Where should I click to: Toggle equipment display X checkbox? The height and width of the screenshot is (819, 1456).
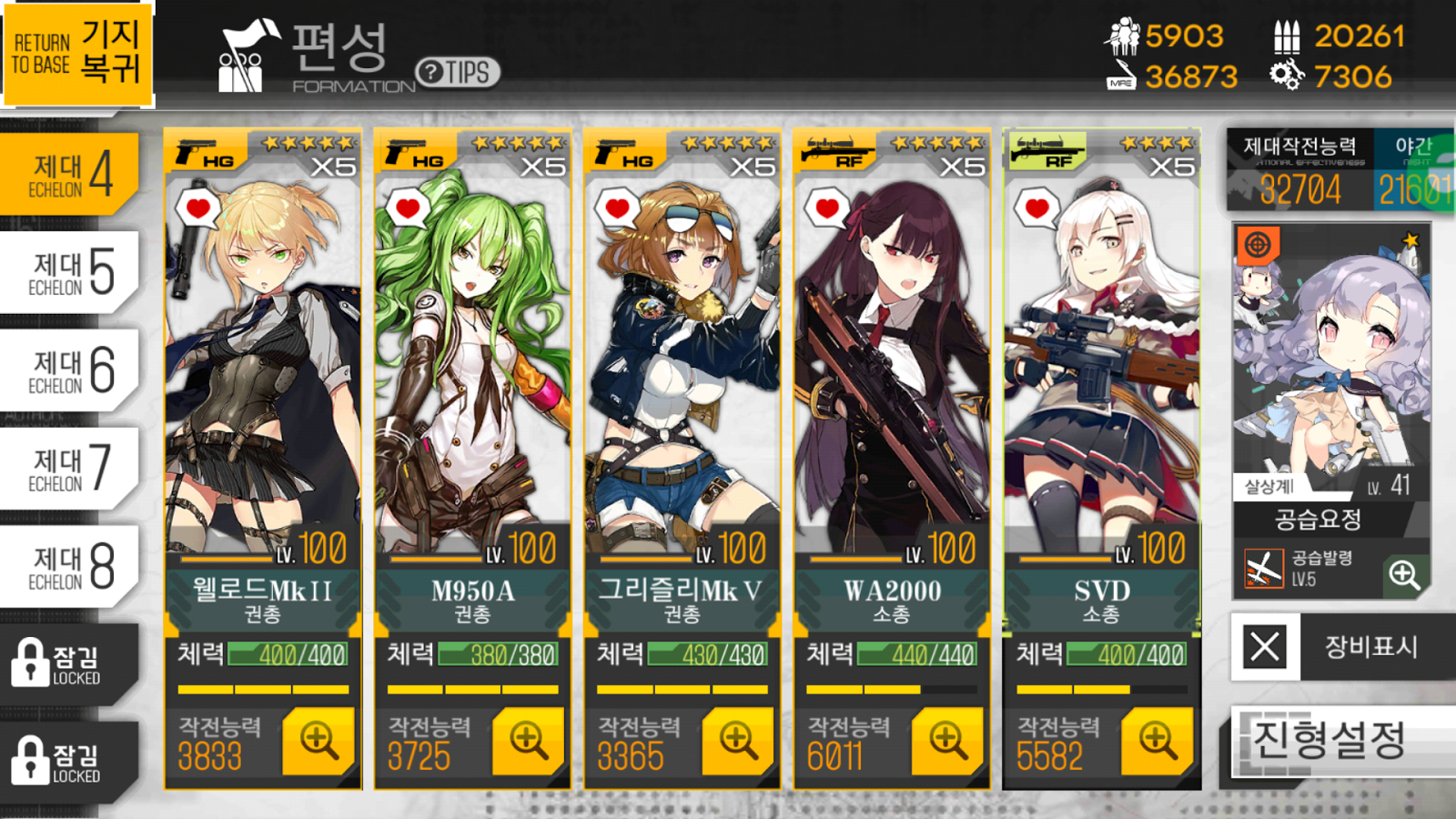[x=1265, y=647]
